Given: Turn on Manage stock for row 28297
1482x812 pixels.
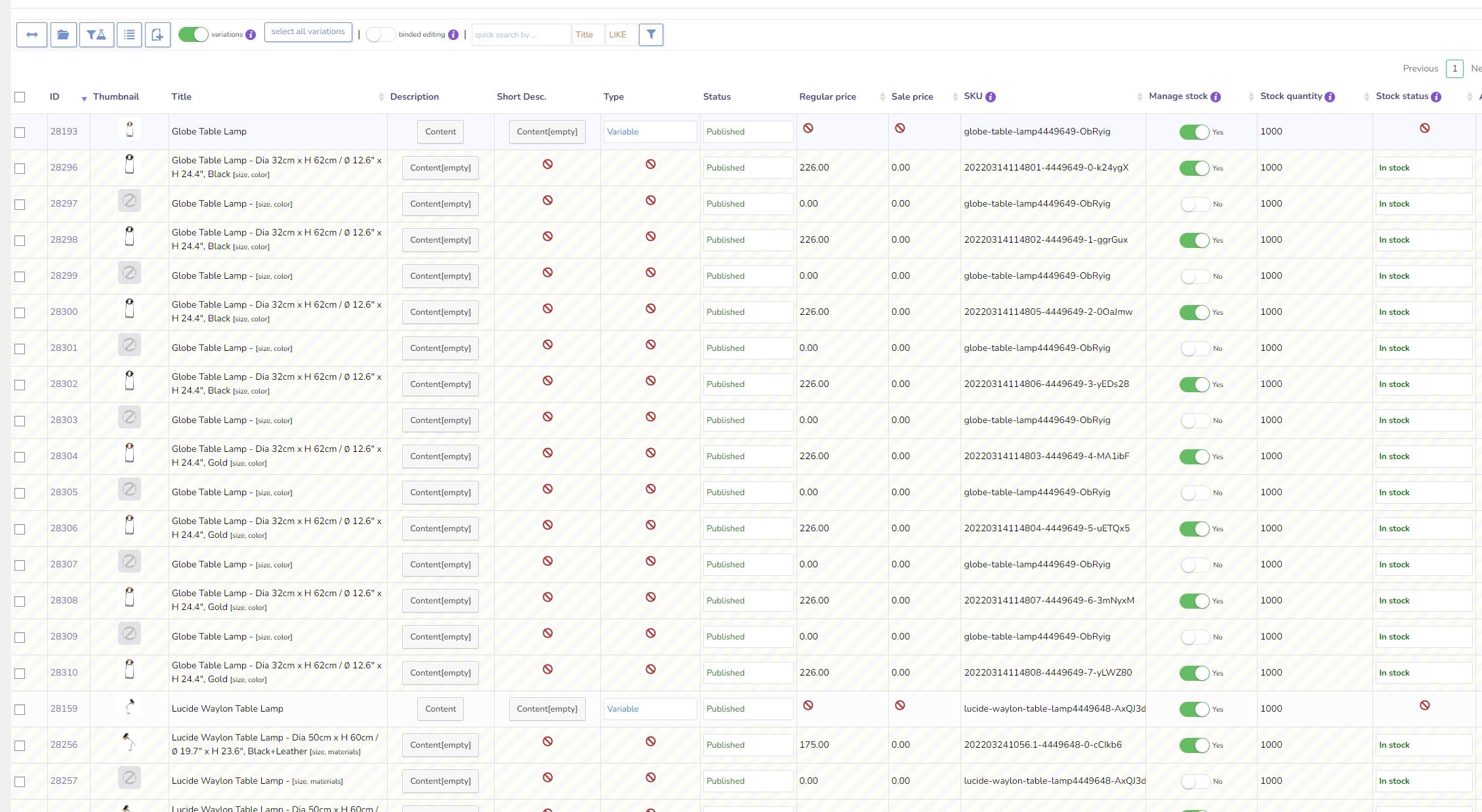Looking at the screenshot, I should pos(1195,204).
